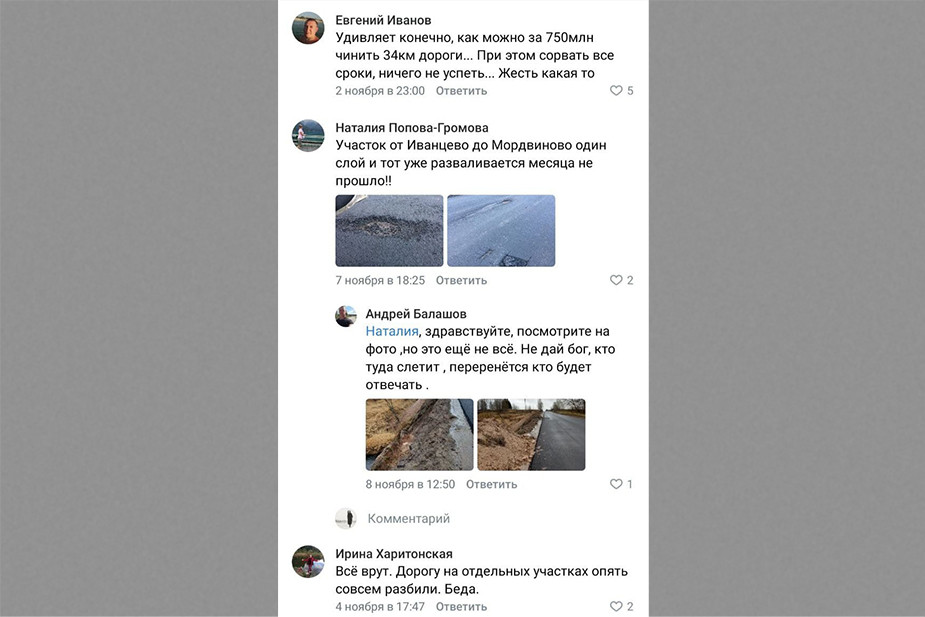Click the timestamp 7 ноября в 18:25

[x=380, y=281]
